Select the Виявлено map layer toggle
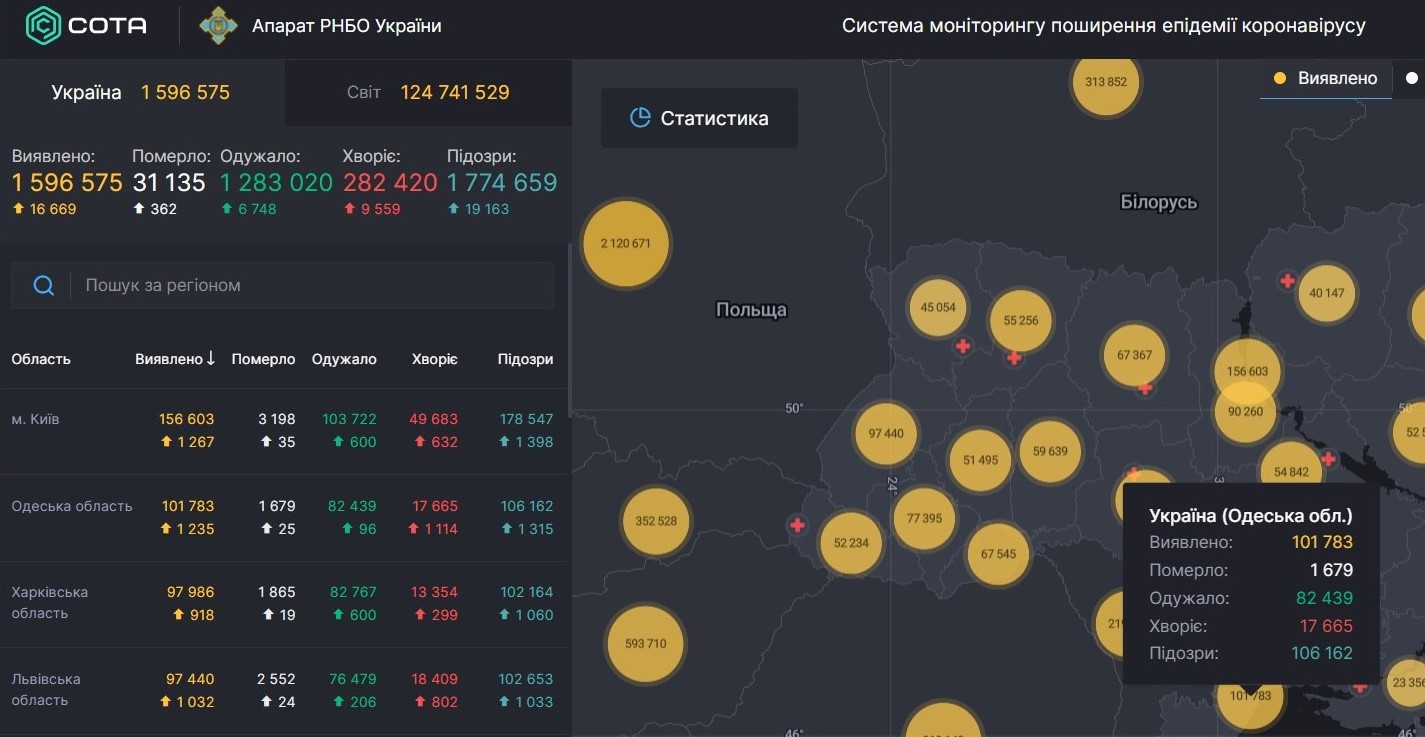Screen dimensions: 1425x737 click(1325, 78)
